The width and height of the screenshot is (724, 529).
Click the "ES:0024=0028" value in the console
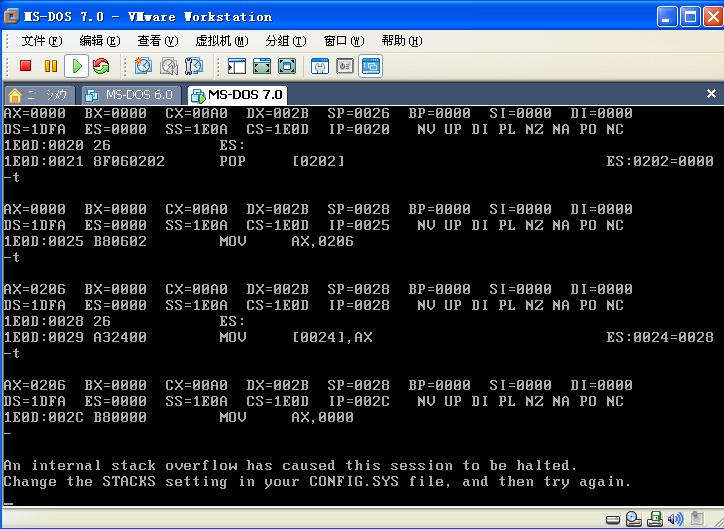[x=660, y=337]
